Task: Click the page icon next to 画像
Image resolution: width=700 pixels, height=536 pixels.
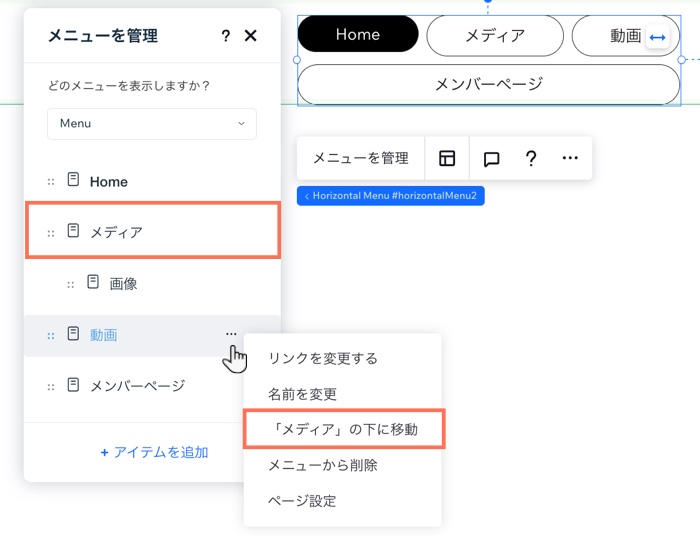Action: [x=93, y=282]
